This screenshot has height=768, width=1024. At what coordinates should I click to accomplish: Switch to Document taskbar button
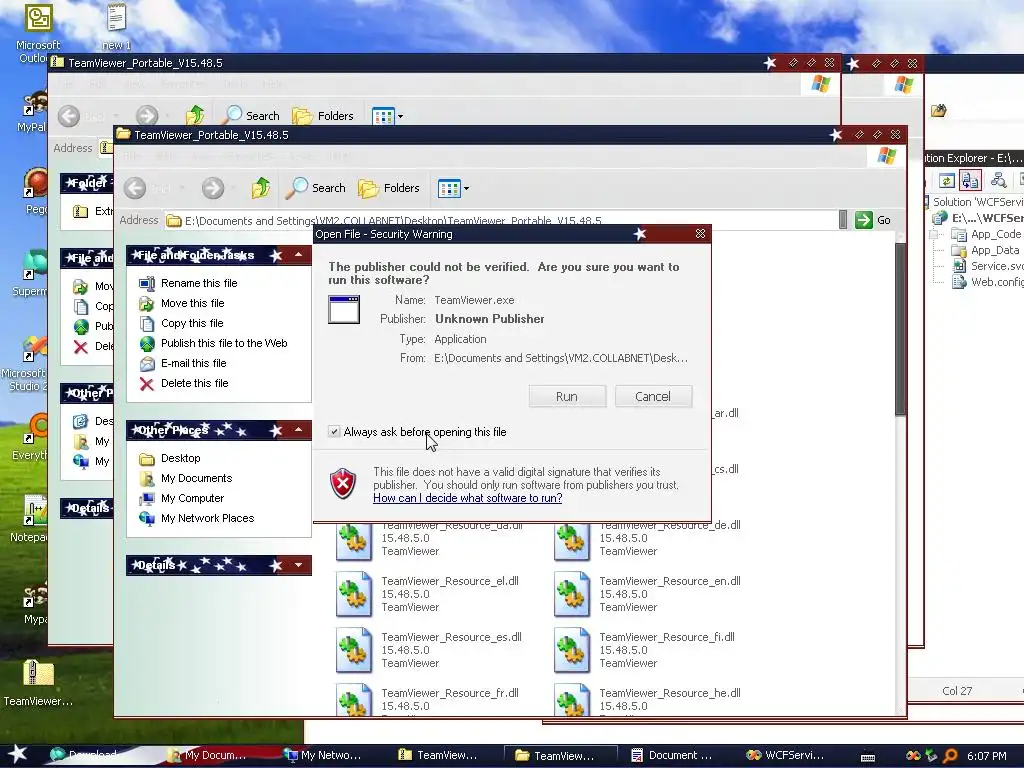point(671,756)
